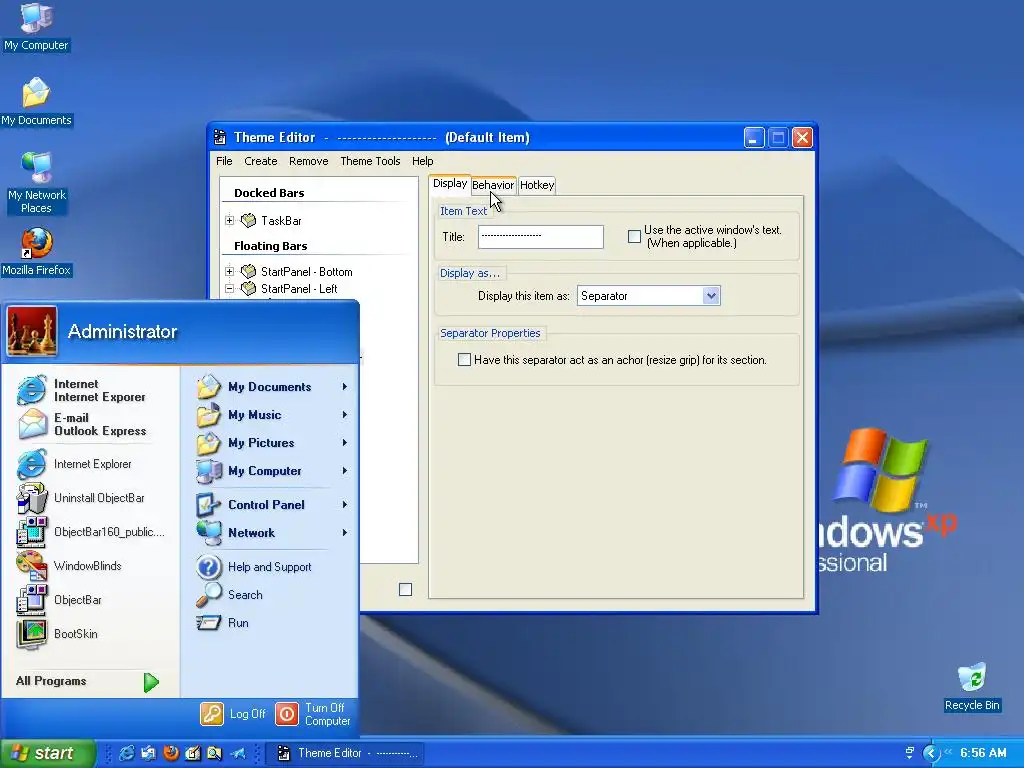Enable Use the active window's text checkbox
The image size is (1024, 768).
[x=634, y=236]
